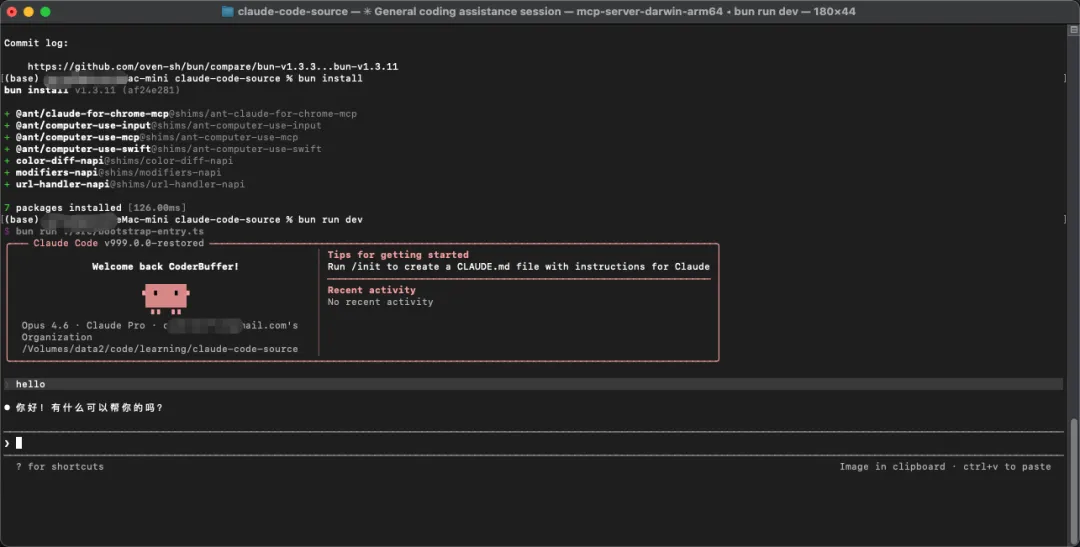Click "No recent activity" text
This screenshot has height=547, width=1080.
(x=380, y=301)
